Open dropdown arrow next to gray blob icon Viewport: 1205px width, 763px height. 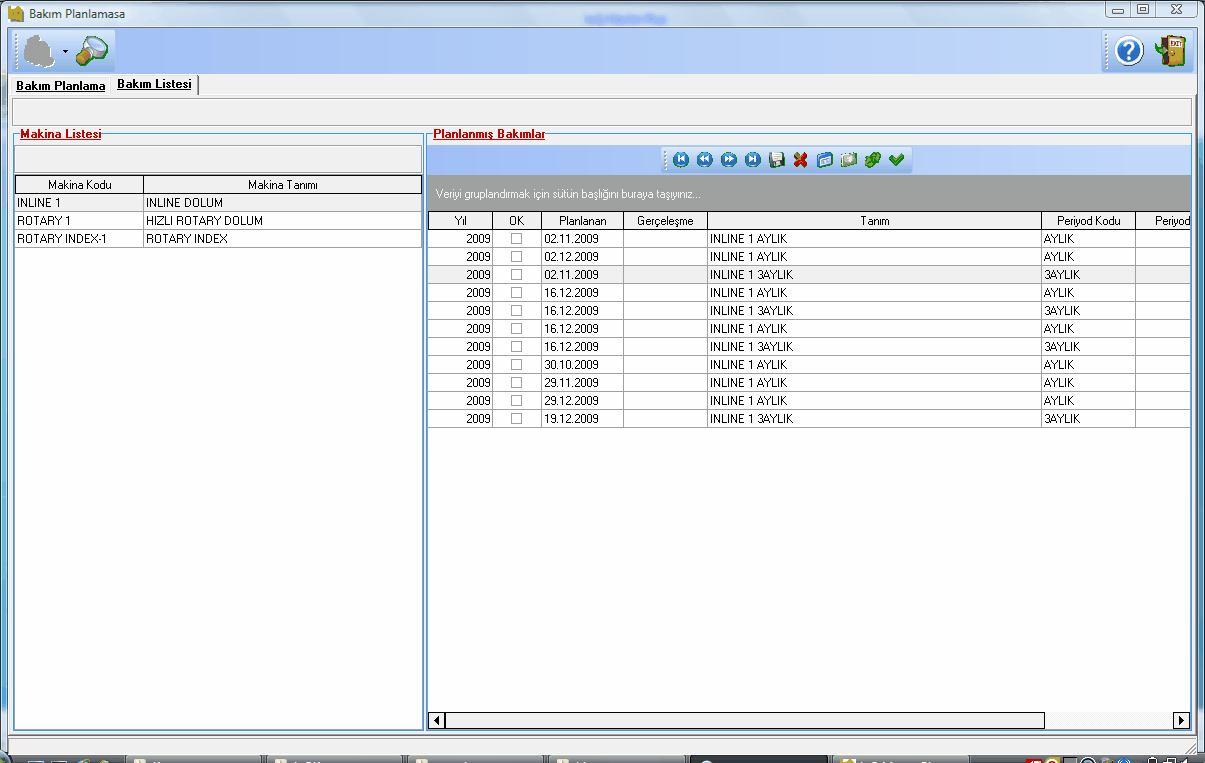[x=65, y=51]
